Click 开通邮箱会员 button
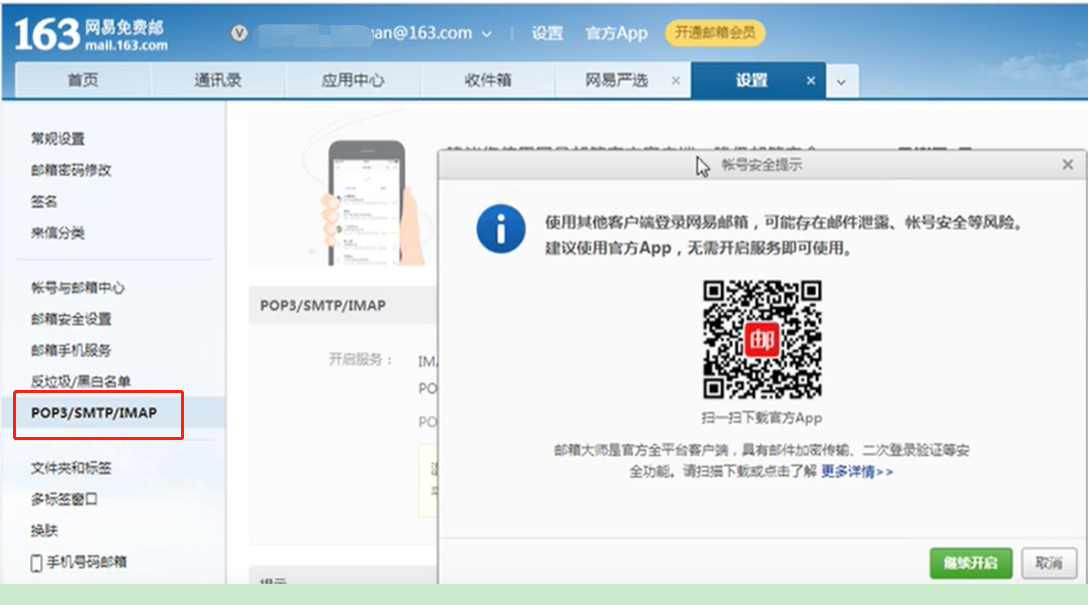Viewport: 1088px width, 605px height. point(715,33)
